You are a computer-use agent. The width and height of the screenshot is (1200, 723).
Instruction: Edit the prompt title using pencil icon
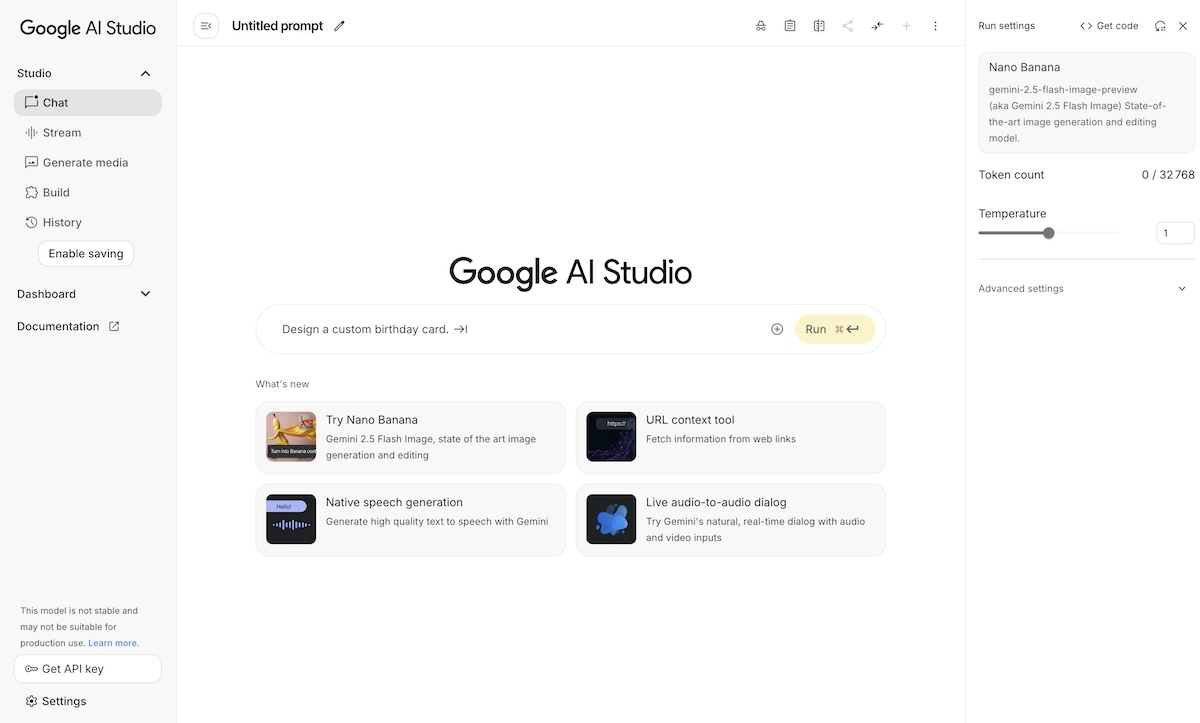click(x=339, y=25)
